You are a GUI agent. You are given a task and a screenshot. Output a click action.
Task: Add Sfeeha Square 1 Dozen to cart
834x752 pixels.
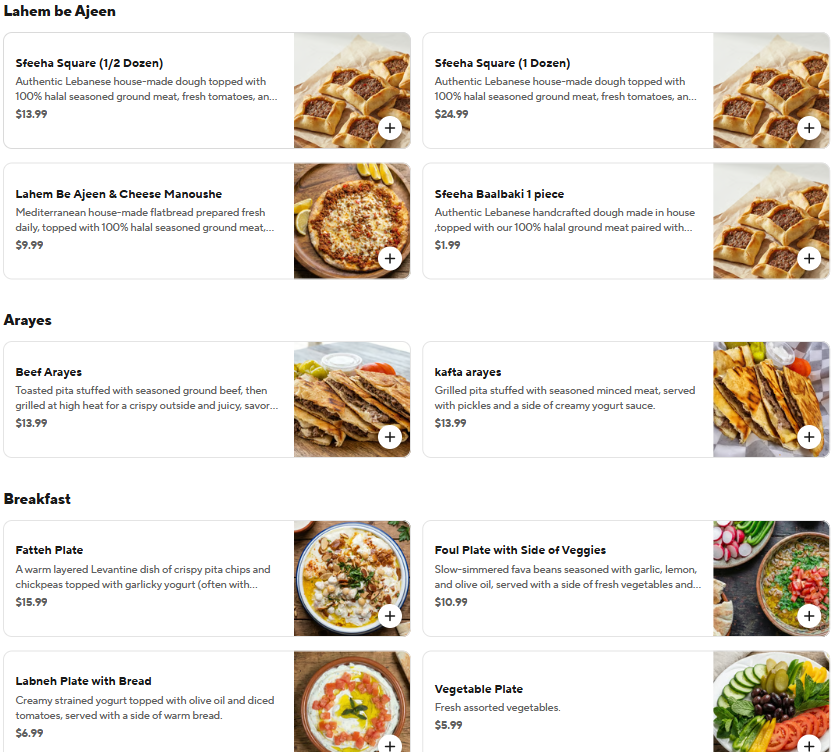click(x=809, y=128)
